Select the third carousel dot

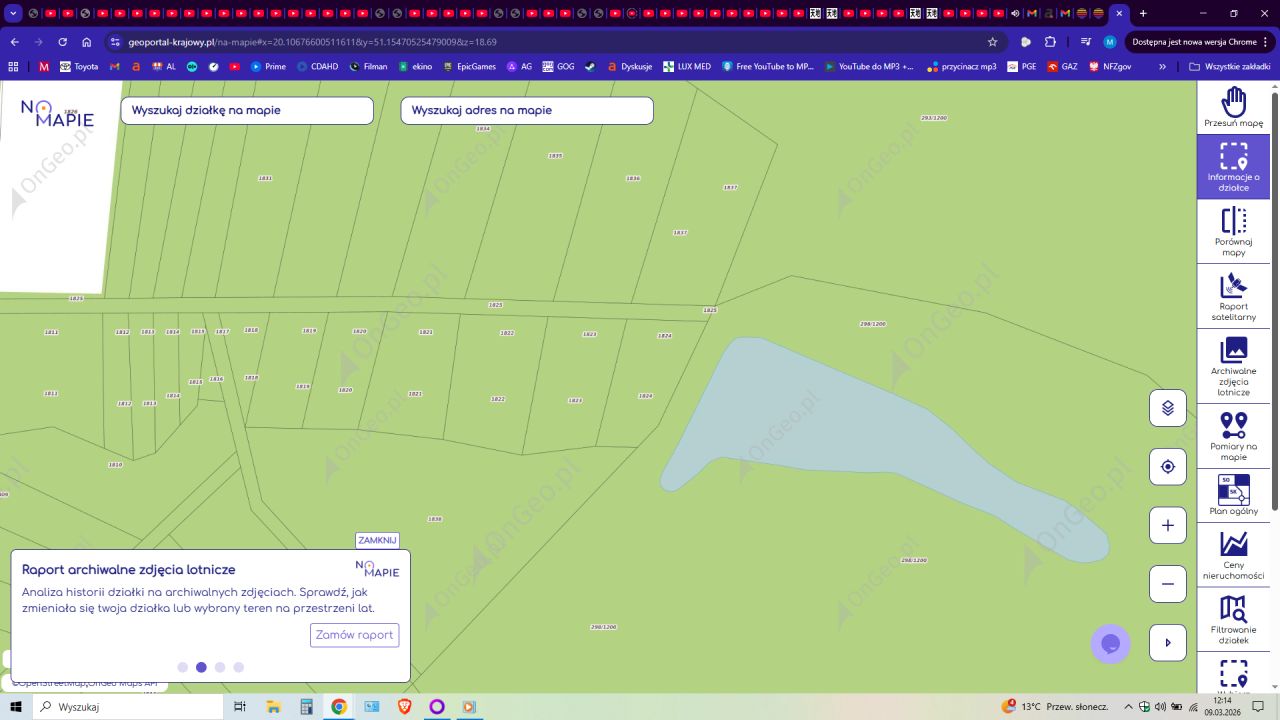pos(220,667)
